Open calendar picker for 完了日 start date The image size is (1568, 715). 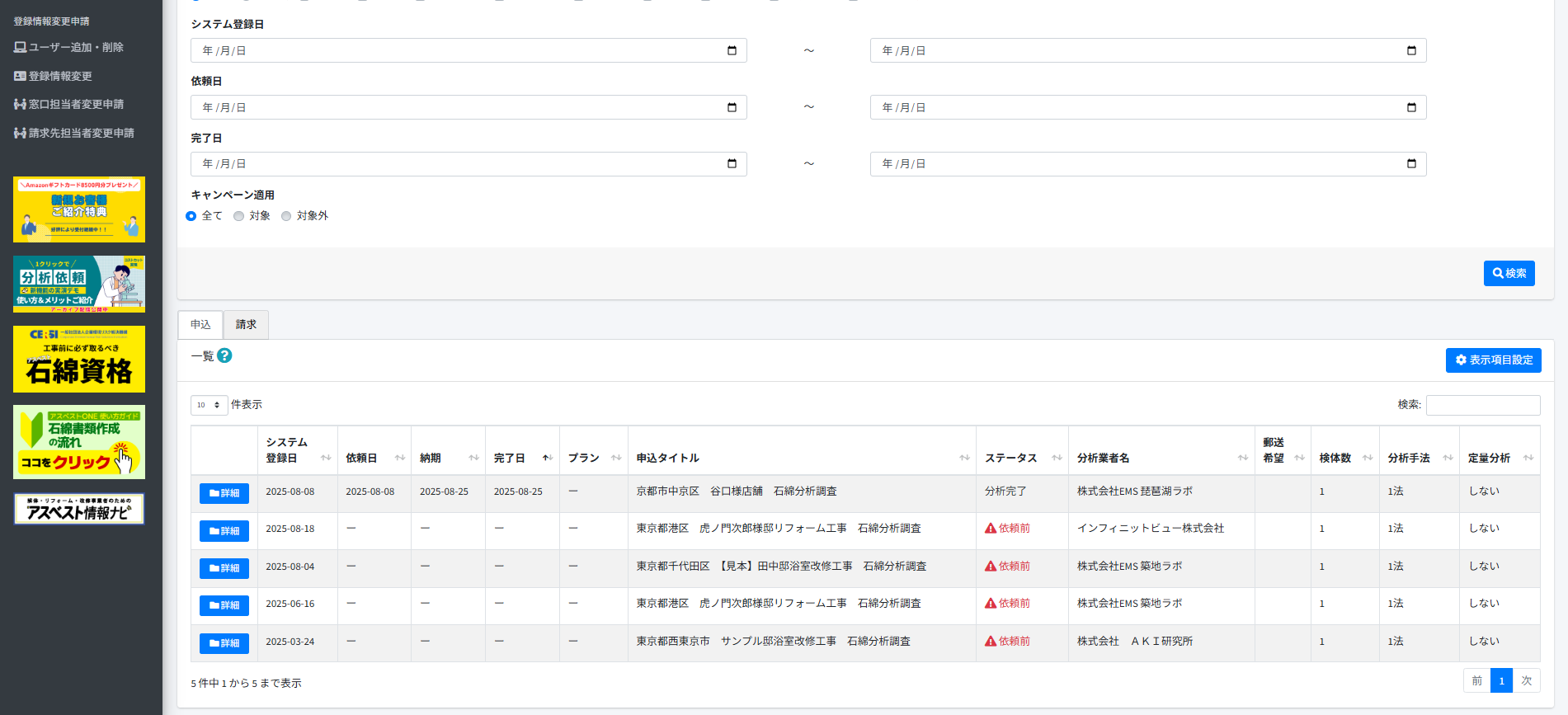(732, 164)
